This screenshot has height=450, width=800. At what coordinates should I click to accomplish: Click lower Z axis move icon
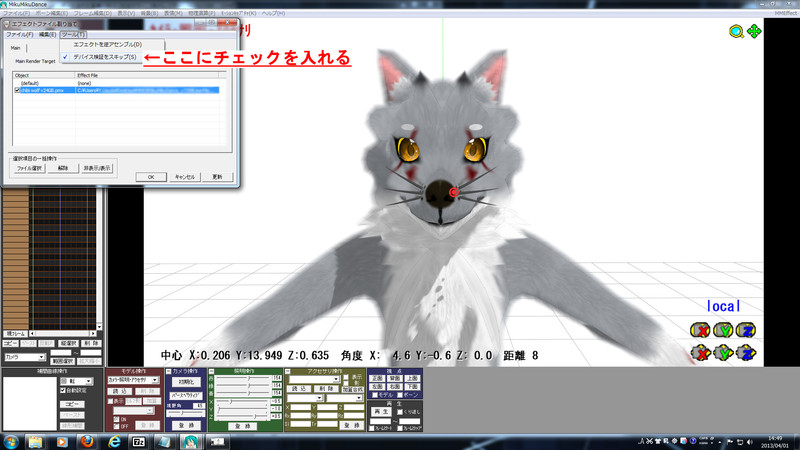coord(746,353)
